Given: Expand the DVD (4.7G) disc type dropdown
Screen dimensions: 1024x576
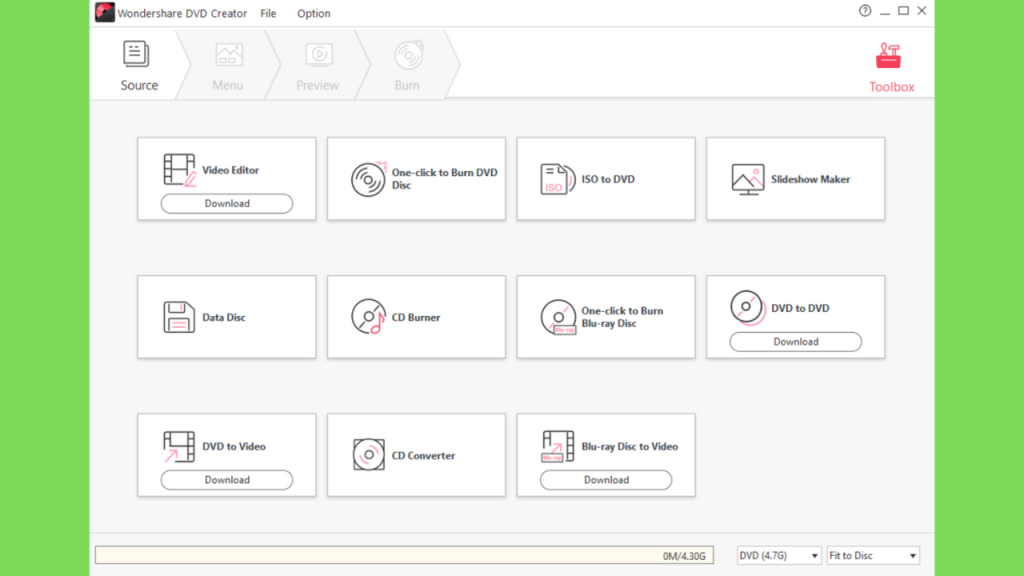Looking at the screenshot, I should point(778,556).
